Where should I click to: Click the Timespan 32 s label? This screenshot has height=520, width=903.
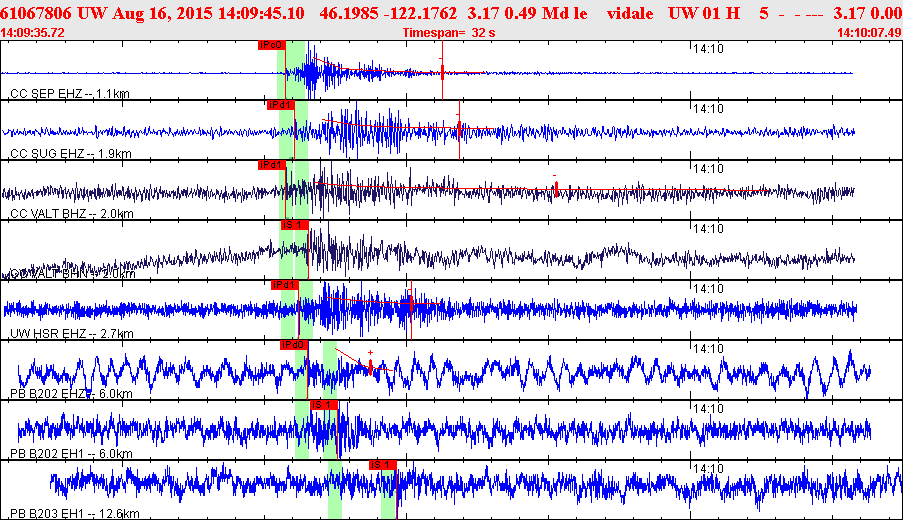[x=448, y=33]
